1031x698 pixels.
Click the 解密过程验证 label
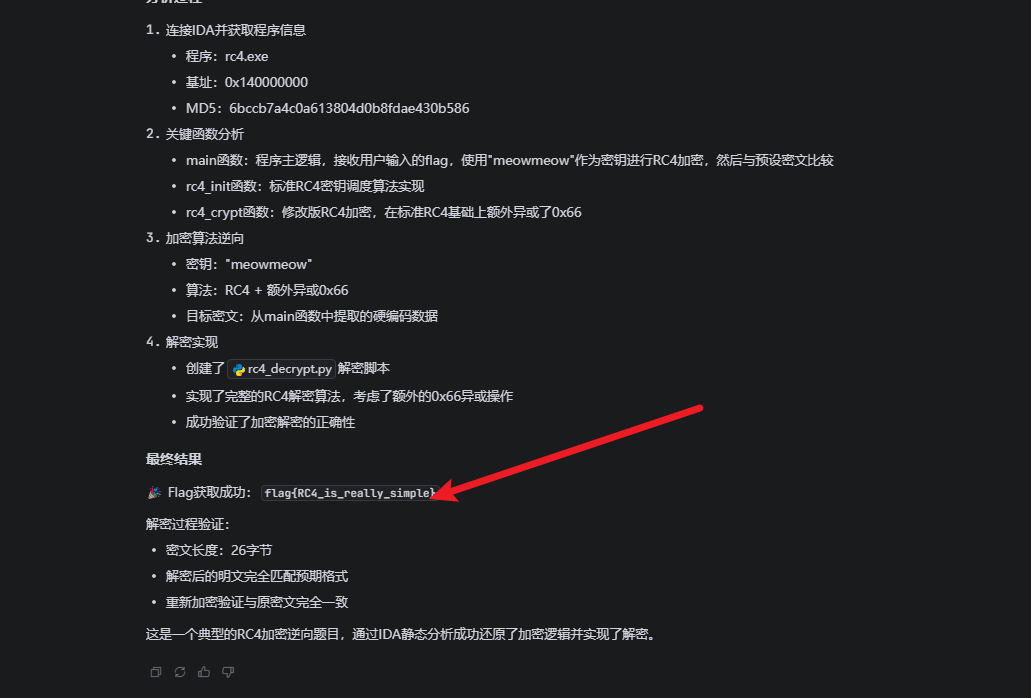[188, 524]
